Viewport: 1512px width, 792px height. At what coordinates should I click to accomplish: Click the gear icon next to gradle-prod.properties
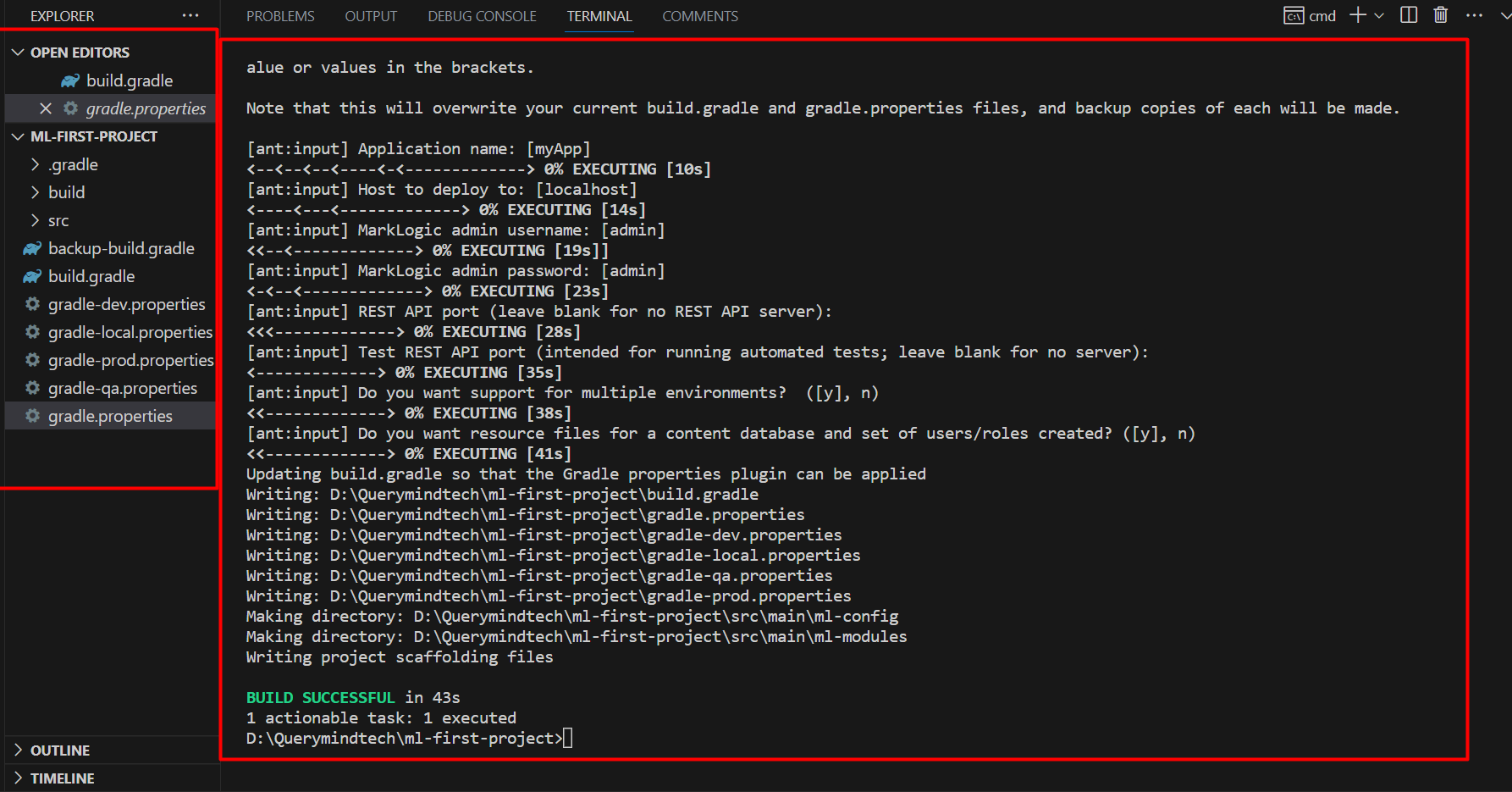click(32, 360)
